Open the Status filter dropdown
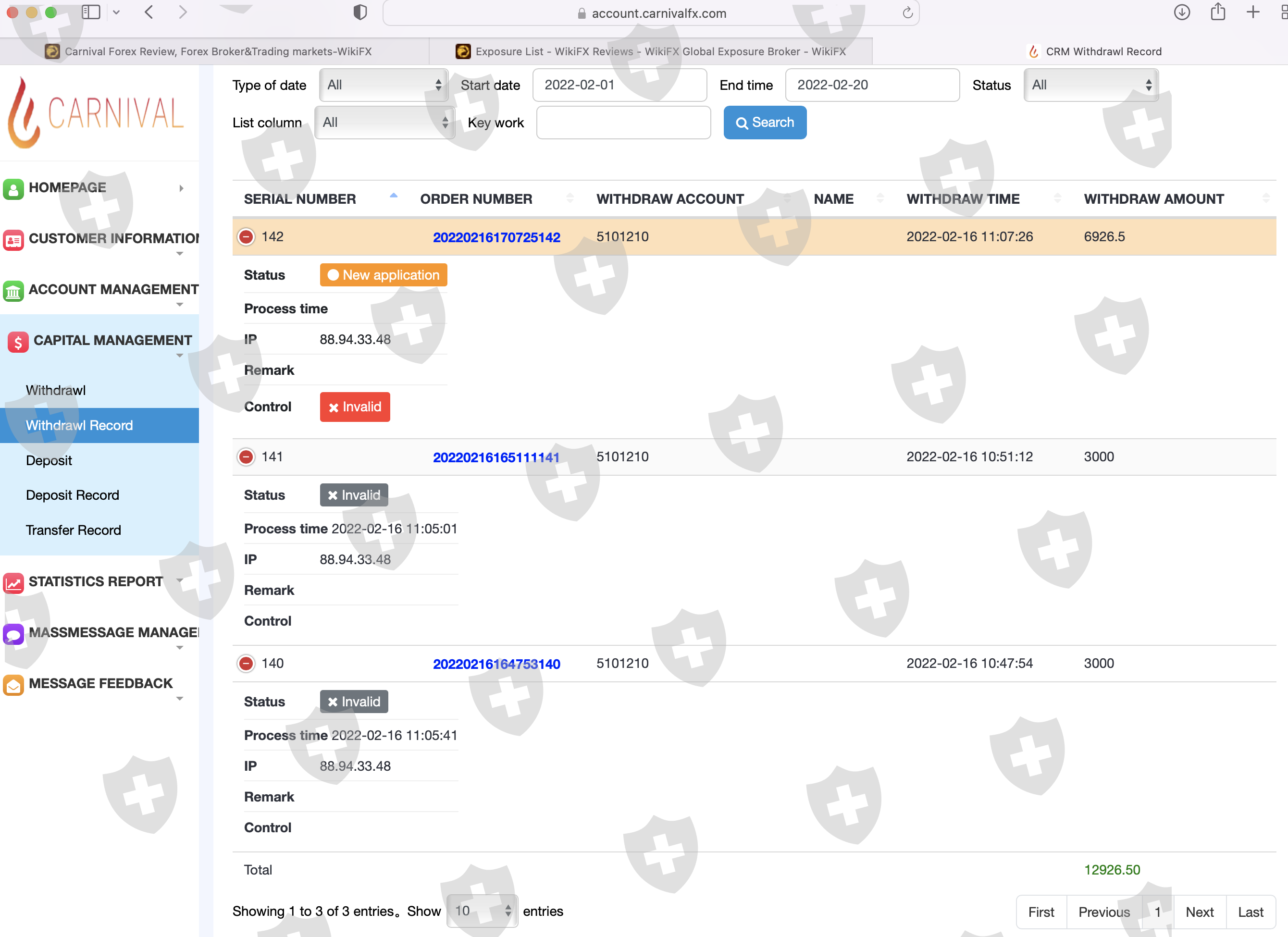Viewport: 1288px width, 937px height. tap(1090, 85)
